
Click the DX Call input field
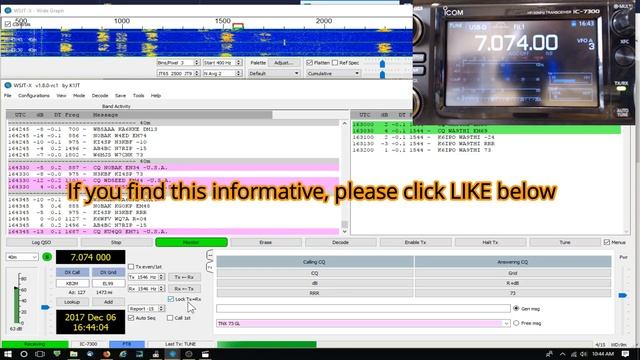72,283
